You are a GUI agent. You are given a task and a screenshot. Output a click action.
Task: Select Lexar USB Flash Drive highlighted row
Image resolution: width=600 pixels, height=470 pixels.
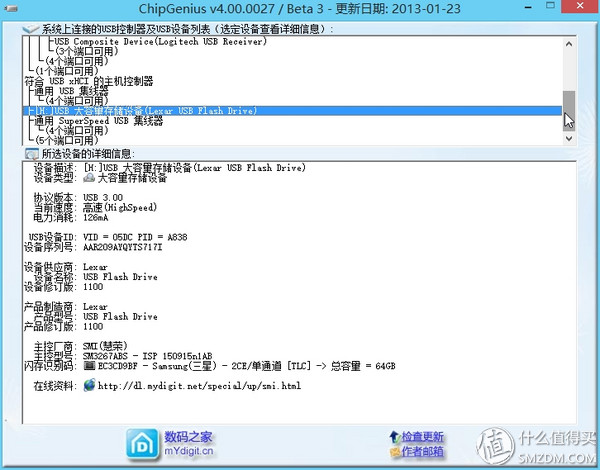(292, 111)
